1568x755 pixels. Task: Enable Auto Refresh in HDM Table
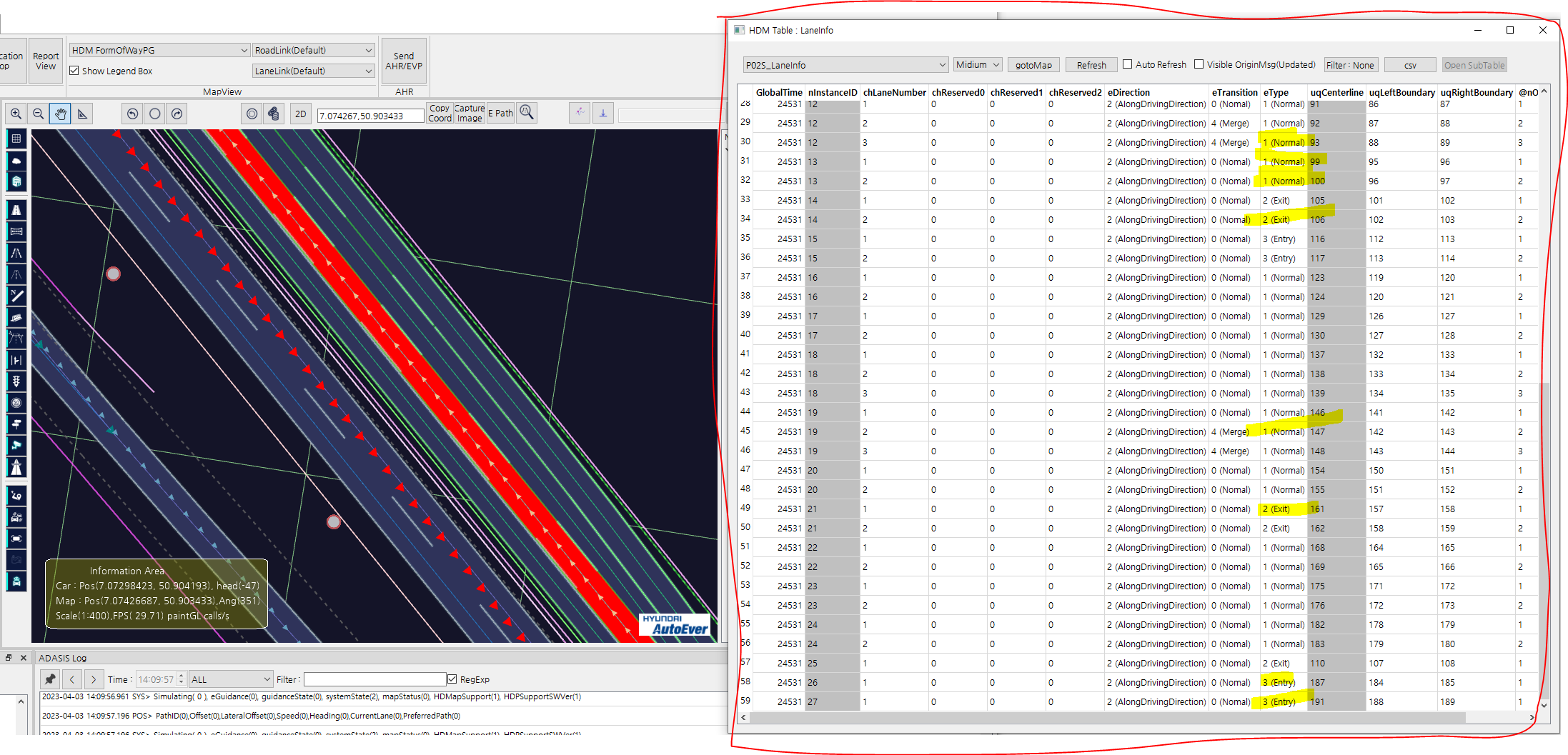point(1128,64)
